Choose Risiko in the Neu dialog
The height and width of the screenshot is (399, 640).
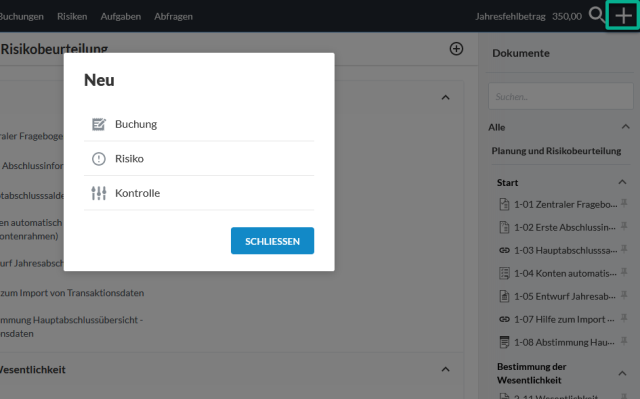(199, 158)
